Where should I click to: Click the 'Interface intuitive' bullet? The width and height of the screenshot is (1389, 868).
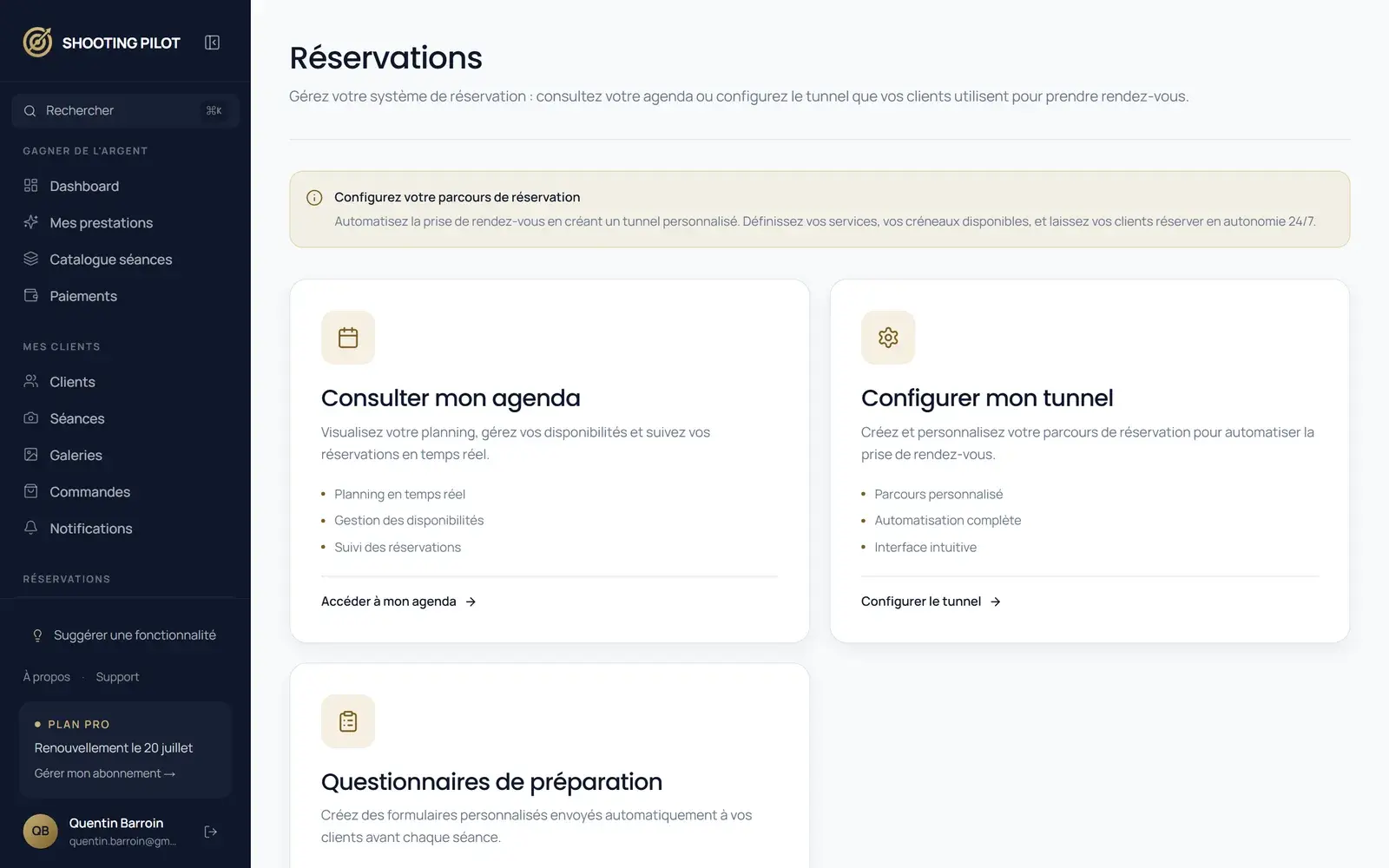[x=925, y=548]
